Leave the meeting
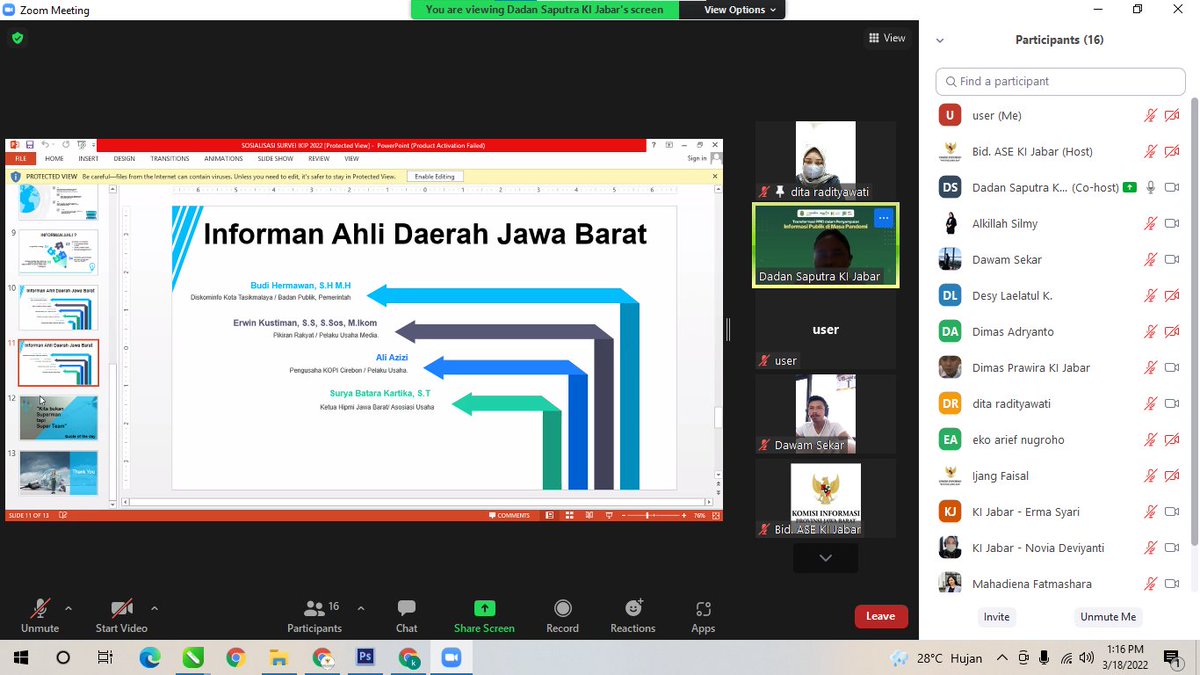The width and height of the screenshot is (1200, 675). coord(881,616)
